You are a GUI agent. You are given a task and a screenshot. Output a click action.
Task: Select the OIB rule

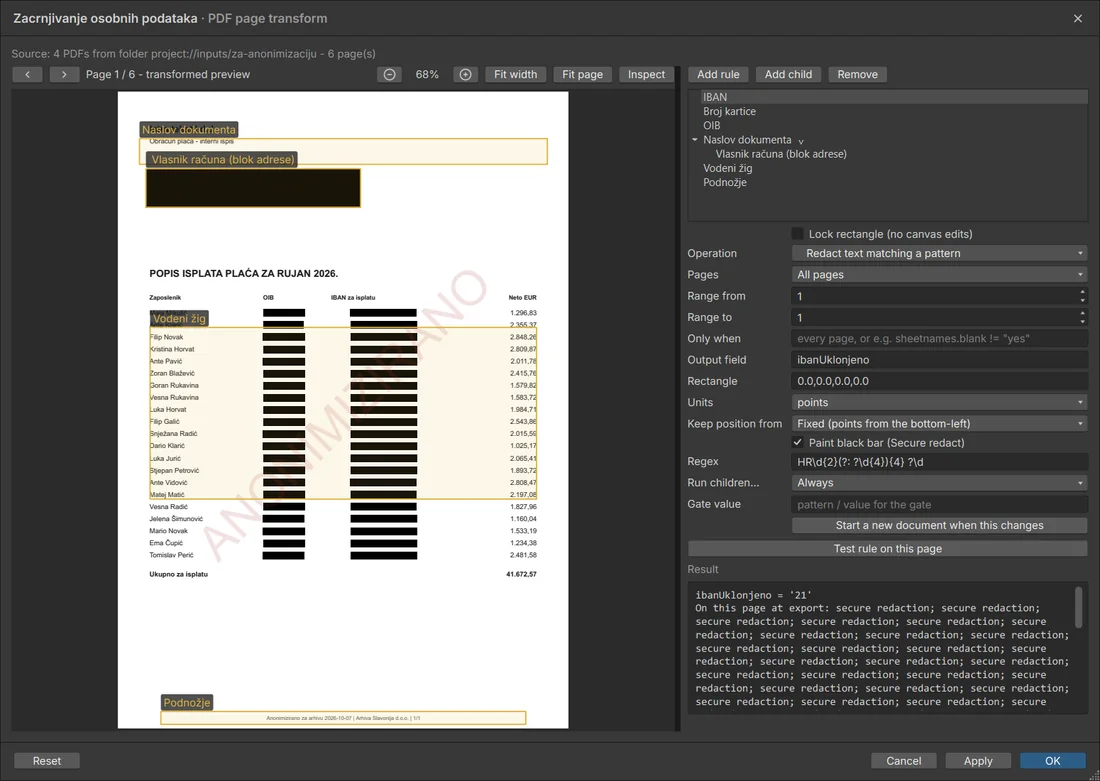pyautogui.click(x=711, y=126)
